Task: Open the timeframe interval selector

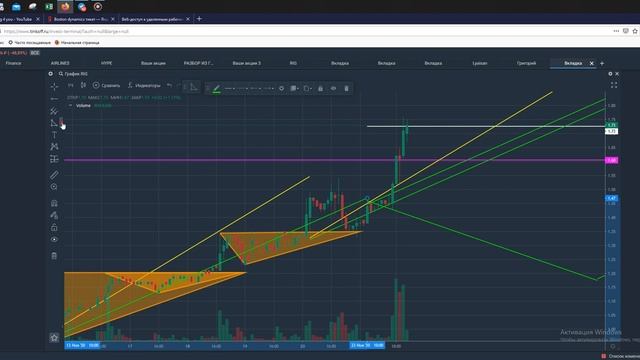Action: point(71,85)
